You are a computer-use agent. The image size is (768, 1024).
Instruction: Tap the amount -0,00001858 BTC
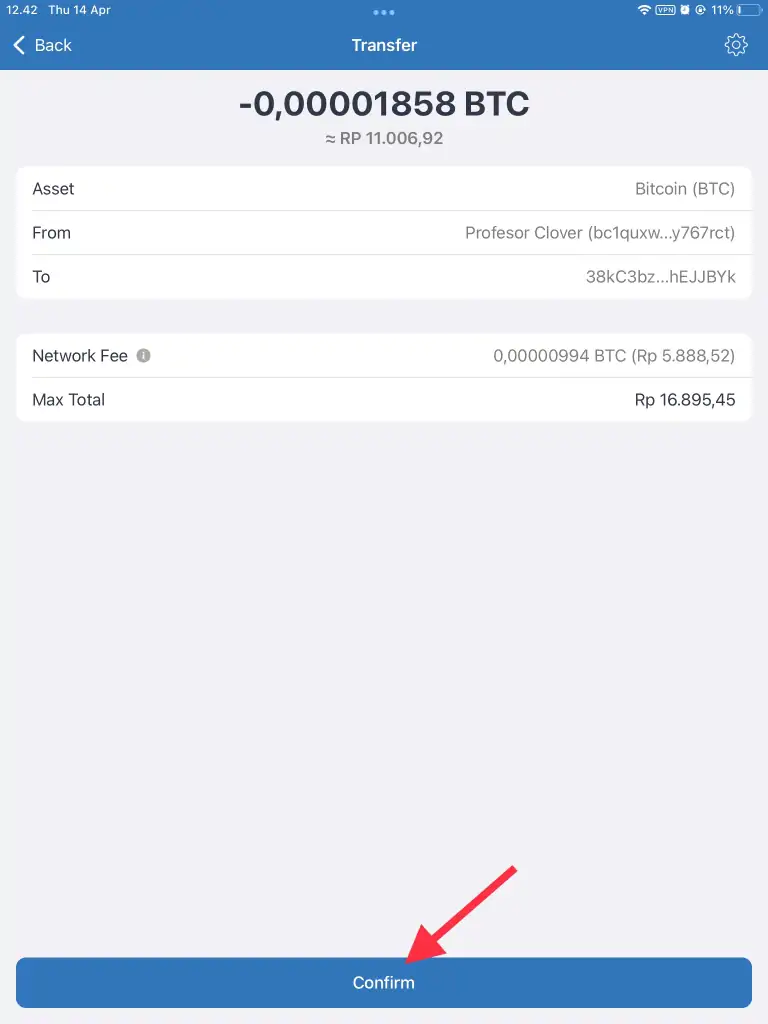pyautogui.click(x=384, y=103)
